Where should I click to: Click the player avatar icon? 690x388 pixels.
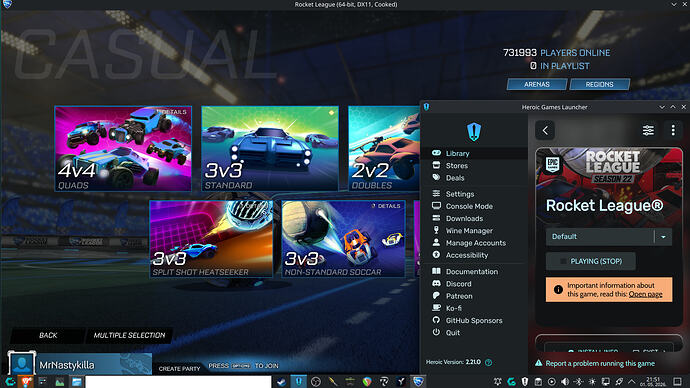(x=22, y=363)
